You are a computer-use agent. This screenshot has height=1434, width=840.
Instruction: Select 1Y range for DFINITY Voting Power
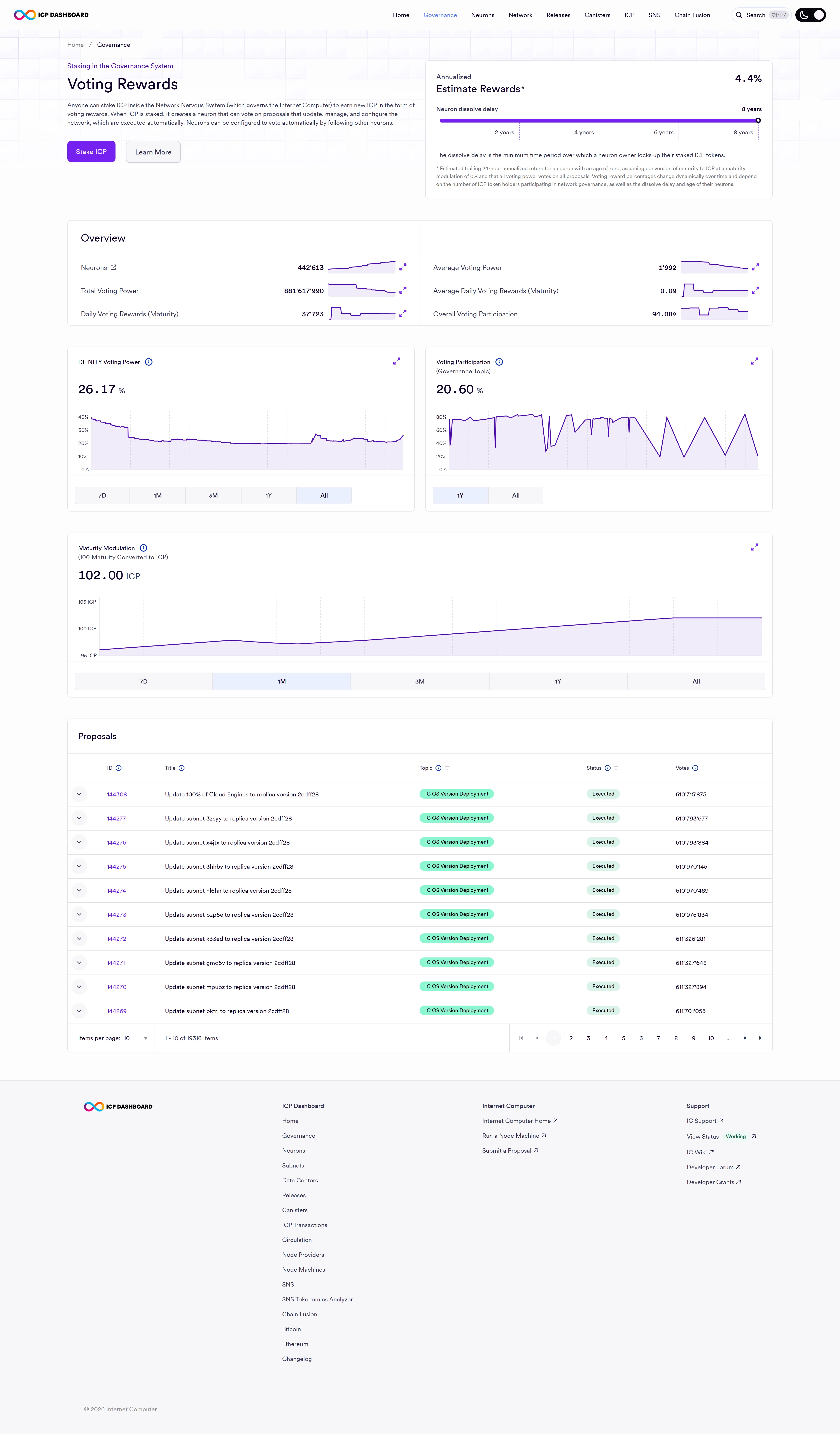coord(269,495)
